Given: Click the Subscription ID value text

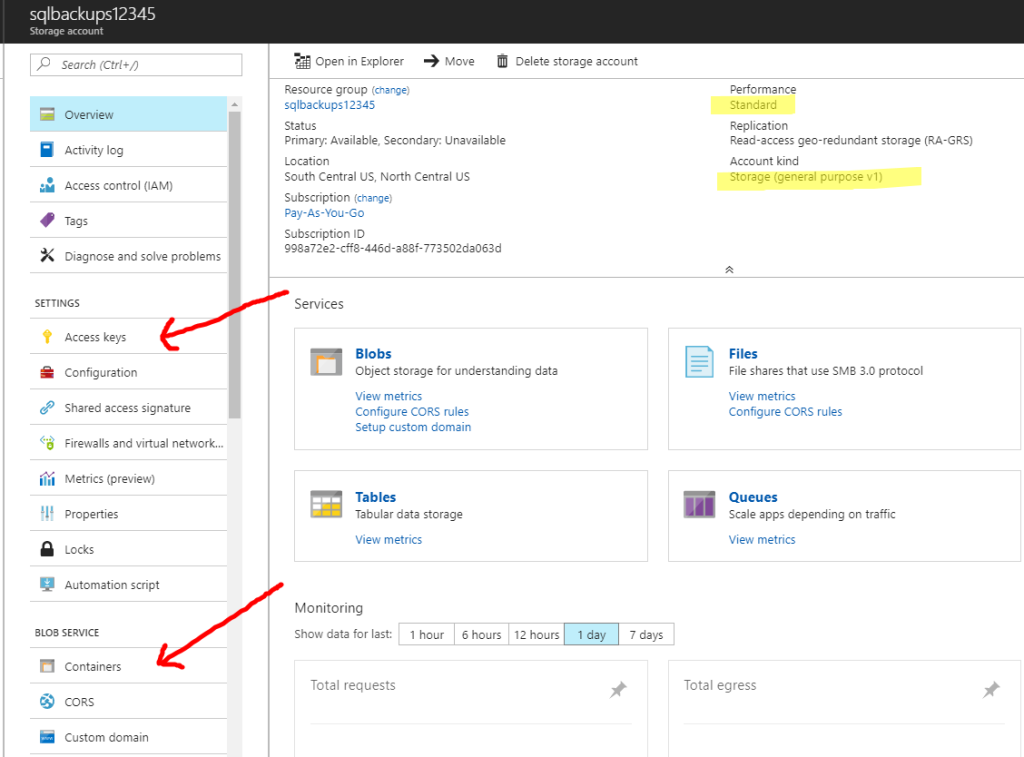Looking at the screenshot, I should [393, 248].
